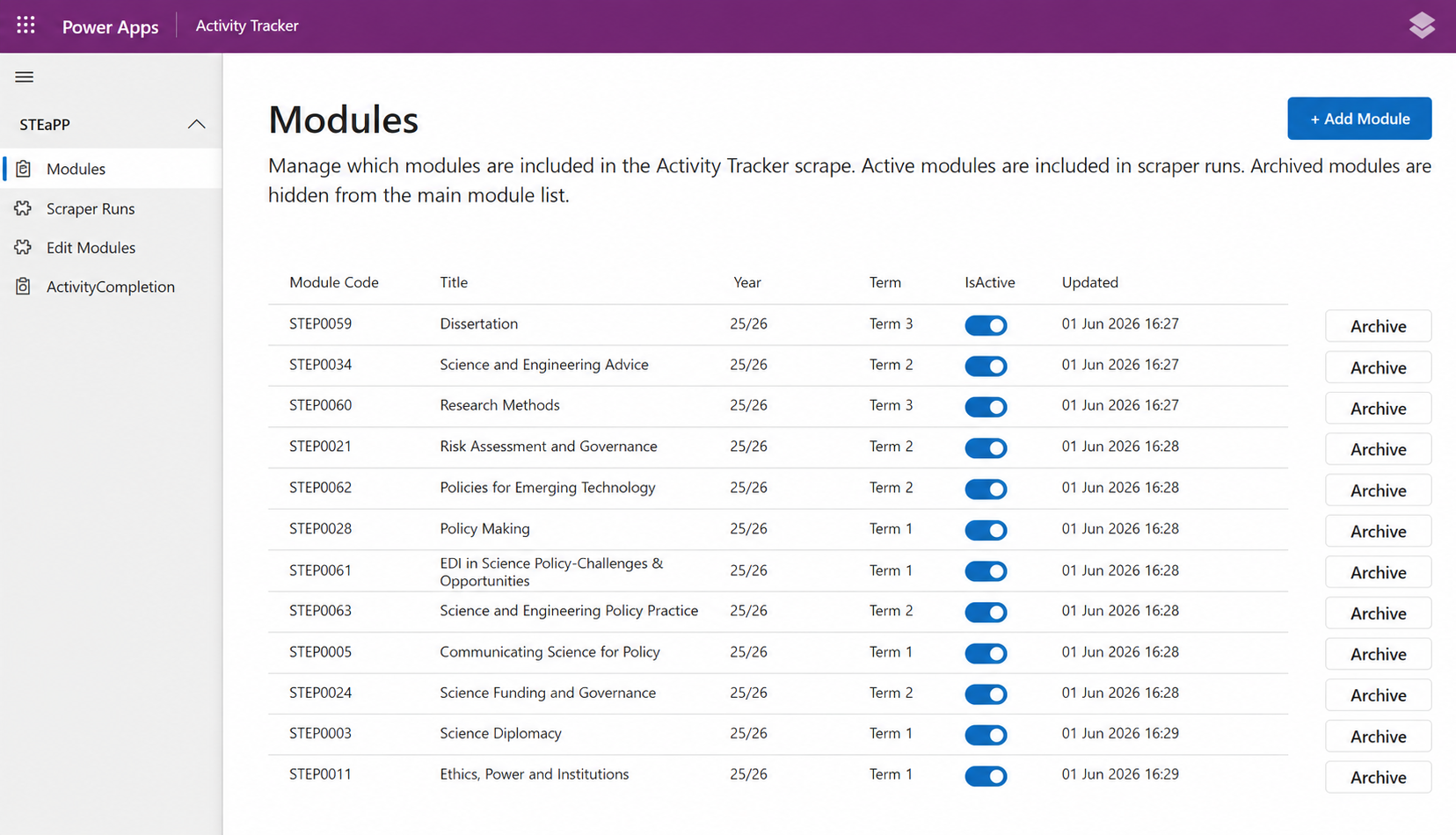Toggle IsActive for Policy Making
Screen dimensions: 1456x835
[x=986, y=530]
